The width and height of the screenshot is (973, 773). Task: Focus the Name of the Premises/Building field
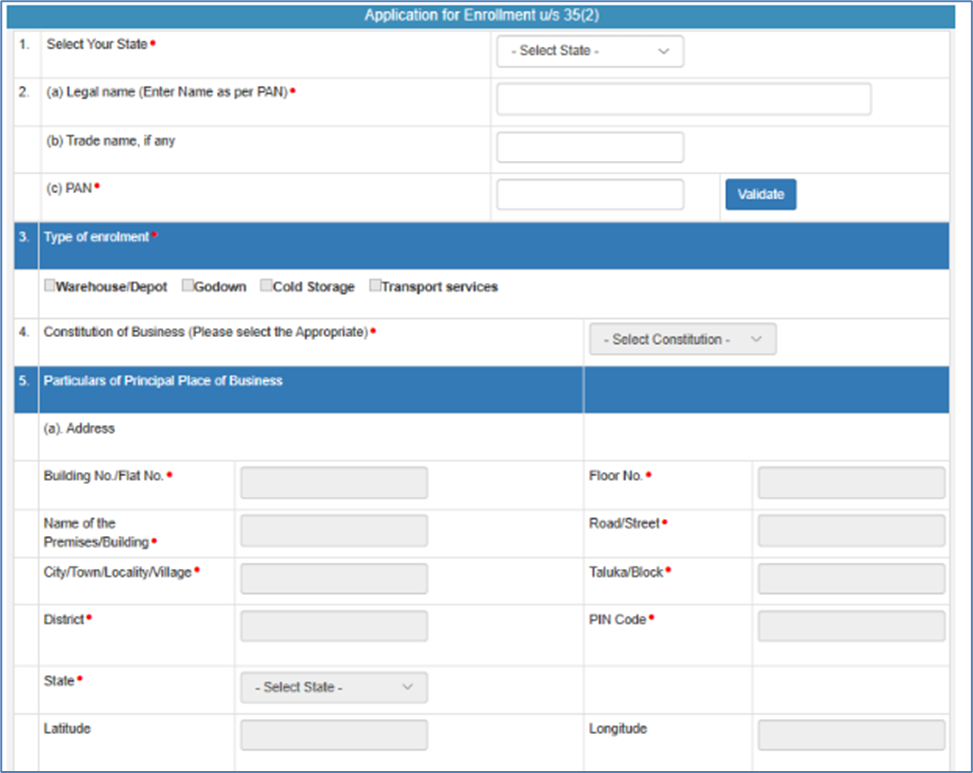(333, 531)
